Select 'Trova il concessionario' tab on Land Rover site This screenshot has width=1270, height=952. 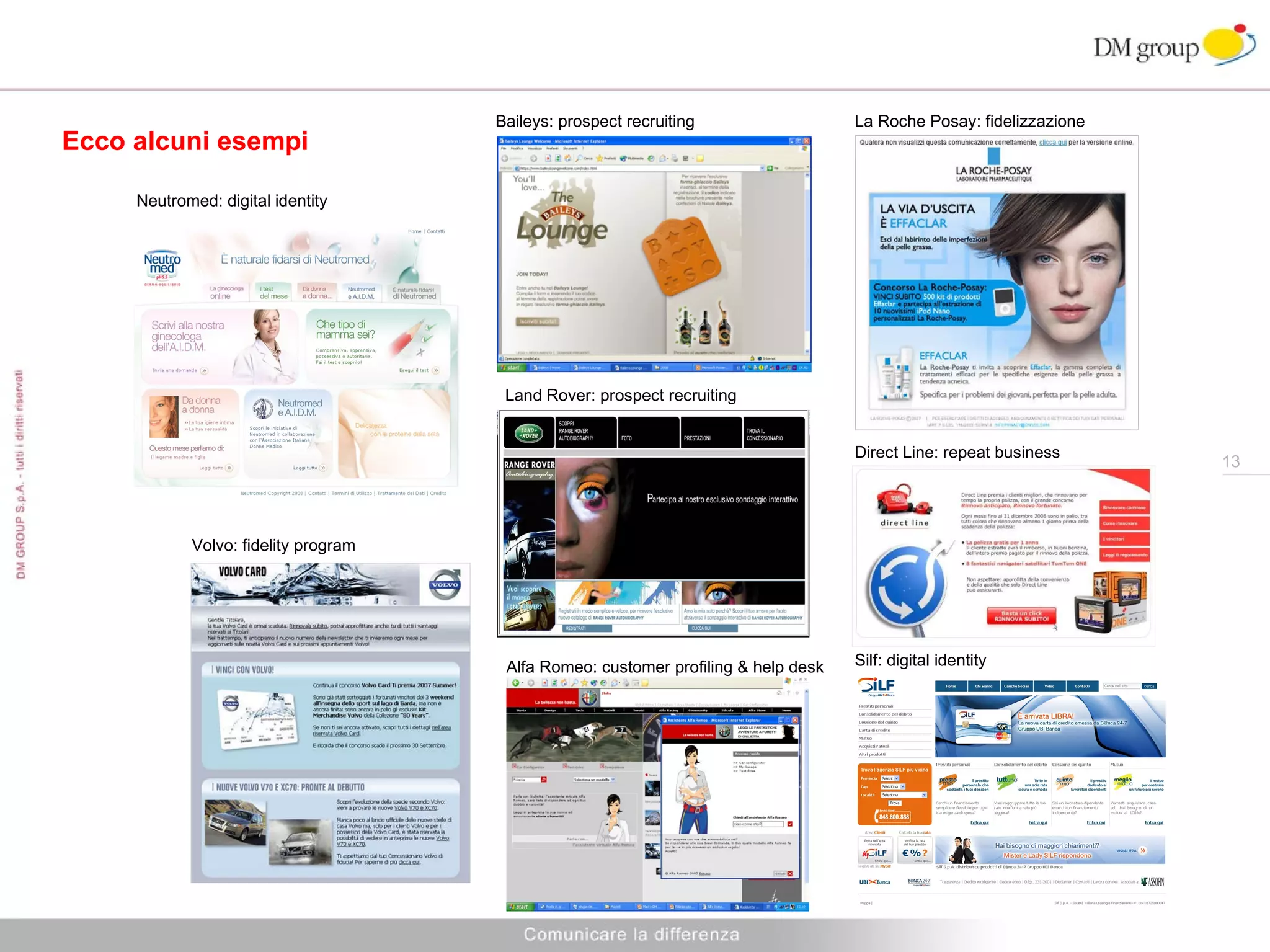pos(774,432)
